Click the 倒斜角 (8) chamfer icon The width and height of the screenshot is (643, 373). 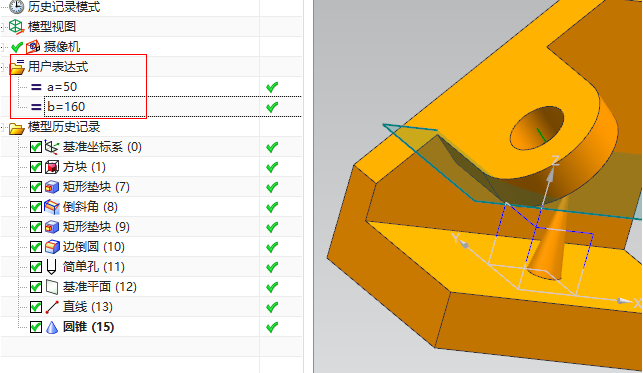pos(52,207)
